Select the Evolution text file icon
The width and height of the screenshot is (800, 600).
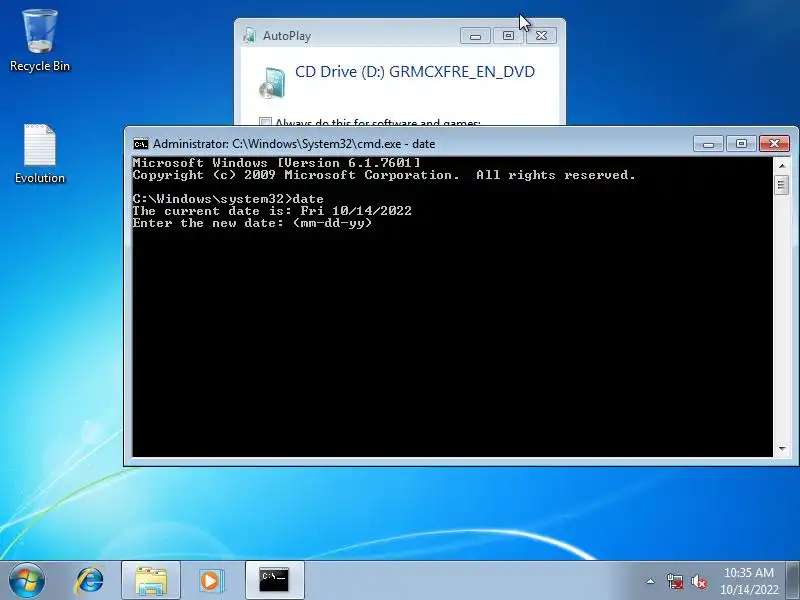point(40,153)
